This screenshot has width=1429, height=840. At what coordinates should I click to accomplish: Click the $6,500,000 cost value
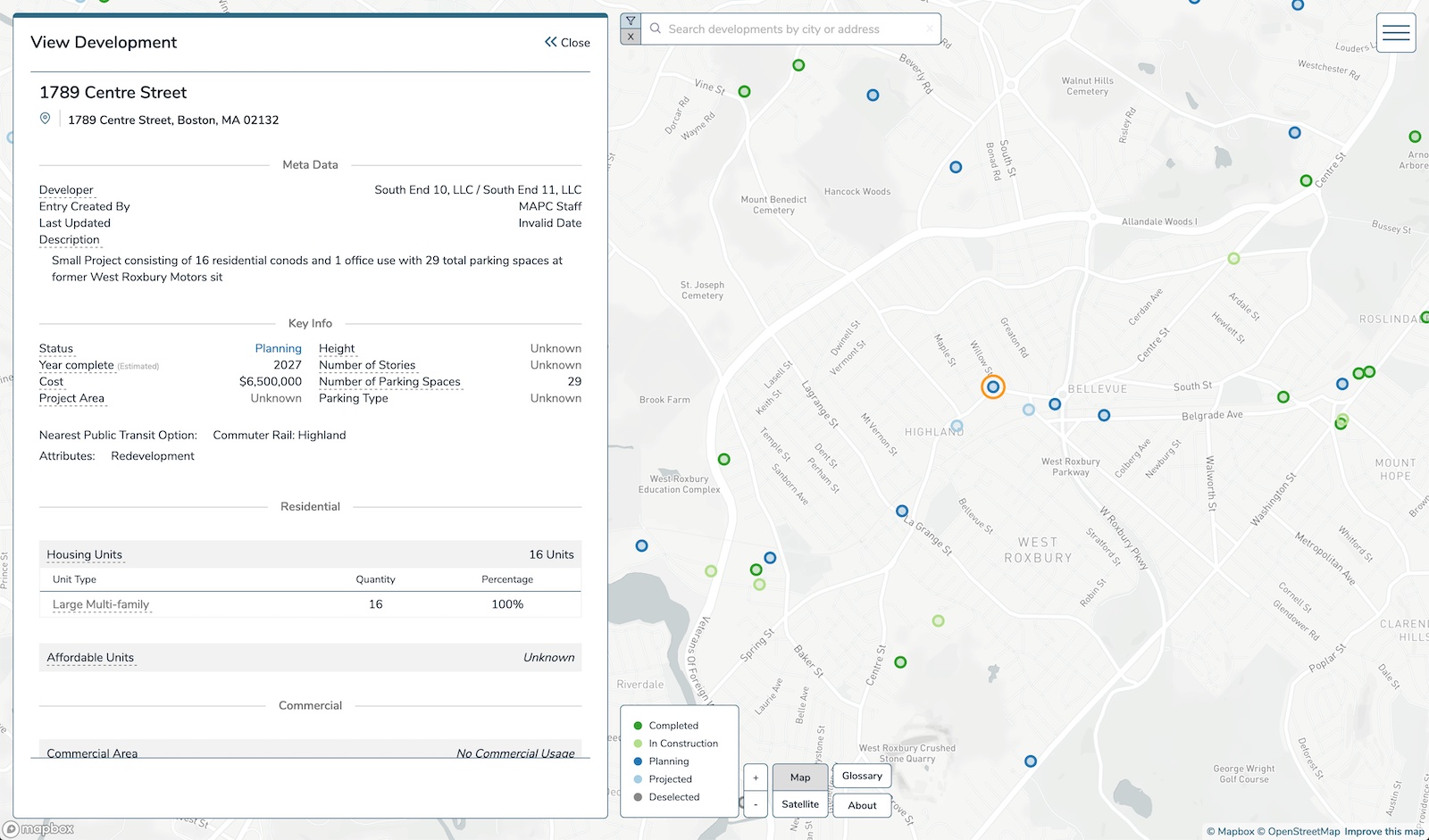click(x=271, y=382)
